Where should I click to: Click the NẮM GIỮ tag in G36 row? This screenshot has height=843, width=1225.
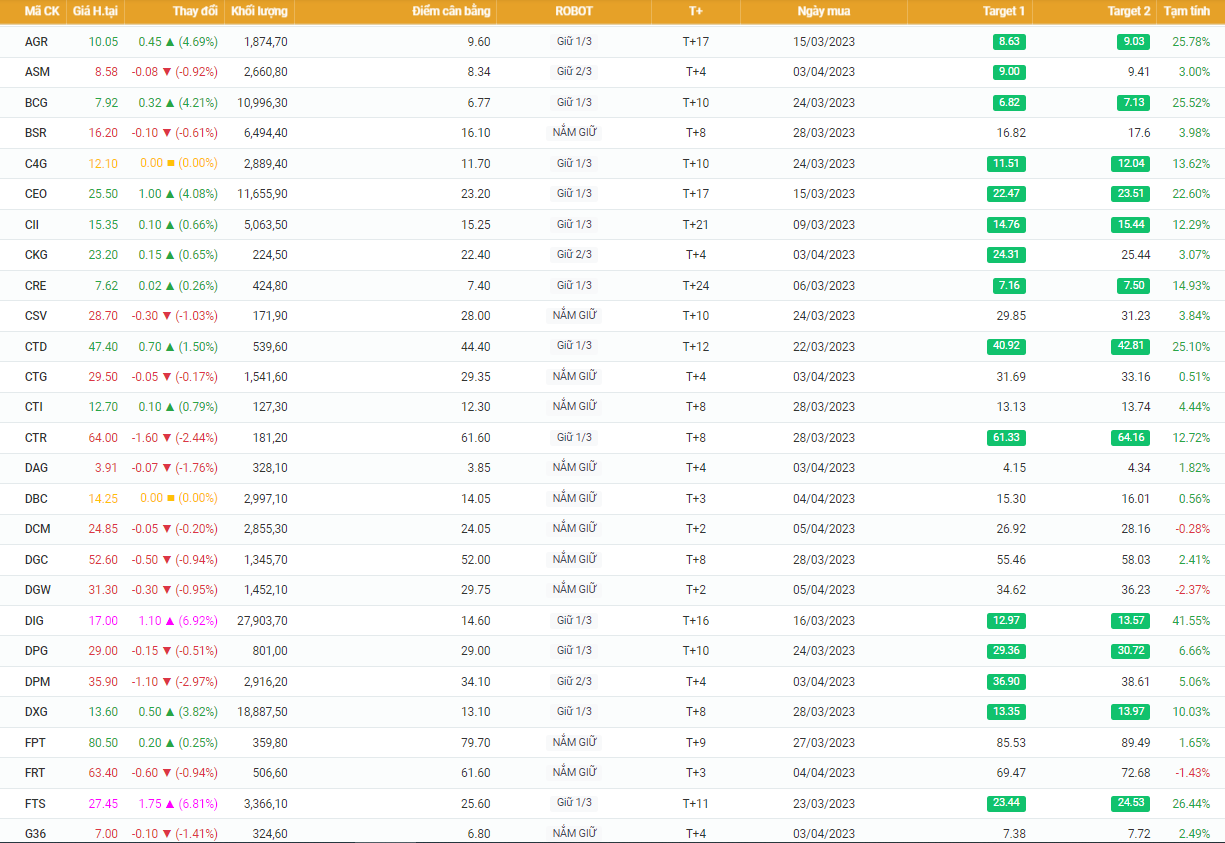(574, 833)
